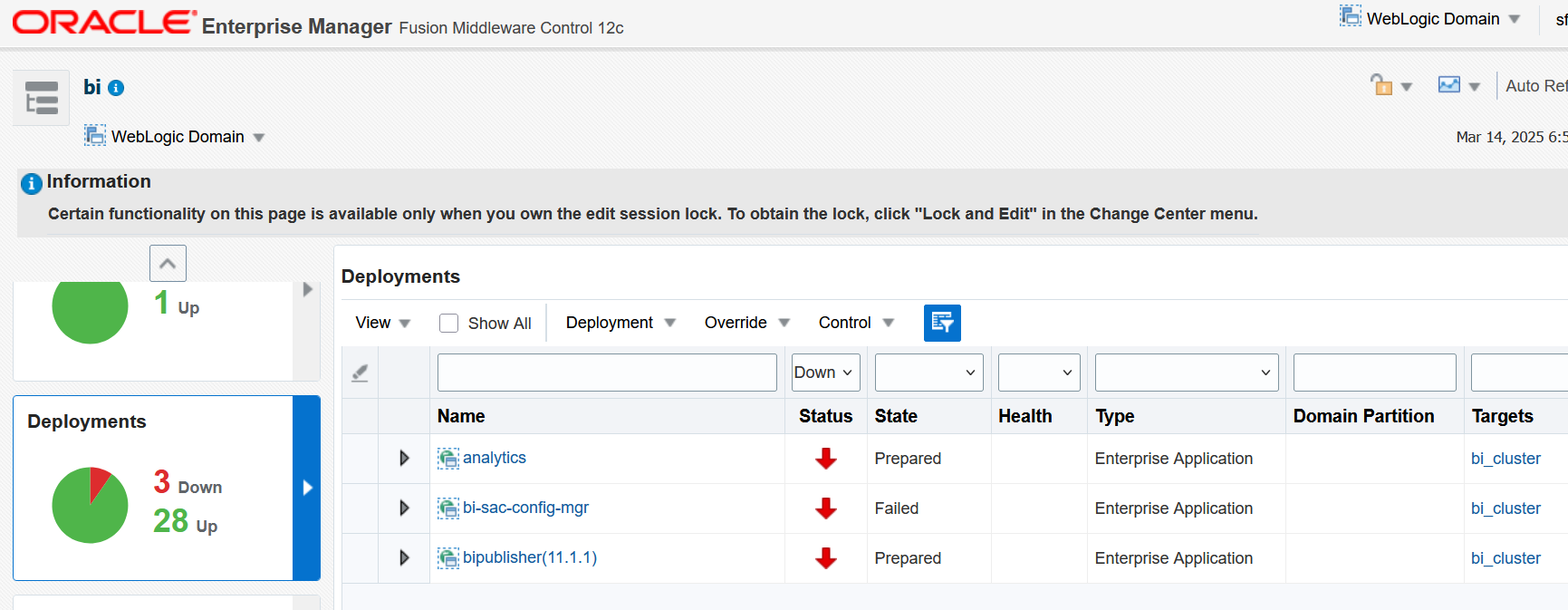Click the Information notice icon
1568x610 pixels.
32,183
